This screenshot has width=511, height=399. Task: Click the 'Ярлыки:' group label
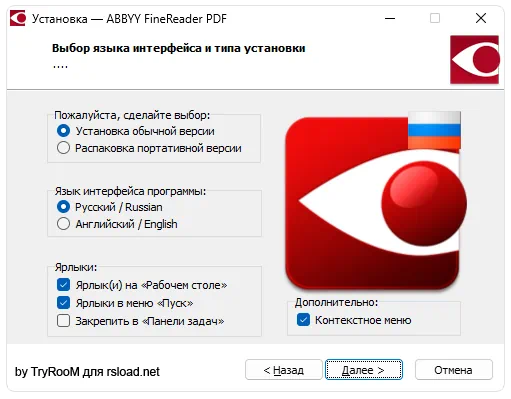(x=76, y=267)
